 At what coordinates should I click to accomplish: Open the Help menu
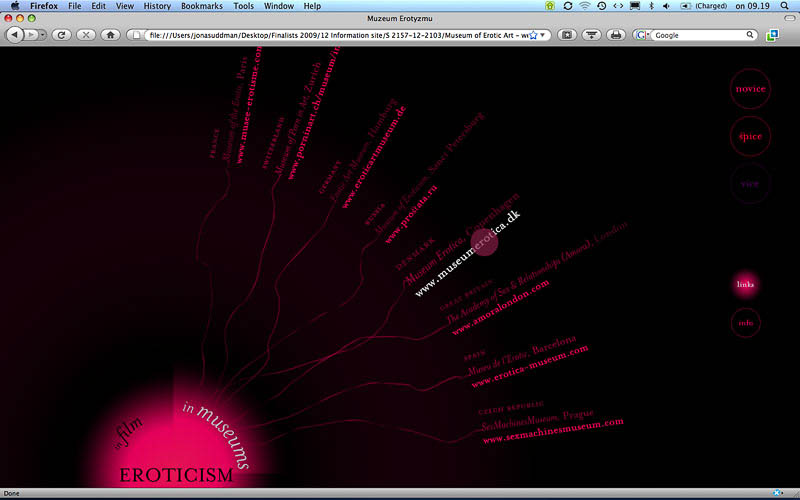pyautogui.click(x=312, y=6)
